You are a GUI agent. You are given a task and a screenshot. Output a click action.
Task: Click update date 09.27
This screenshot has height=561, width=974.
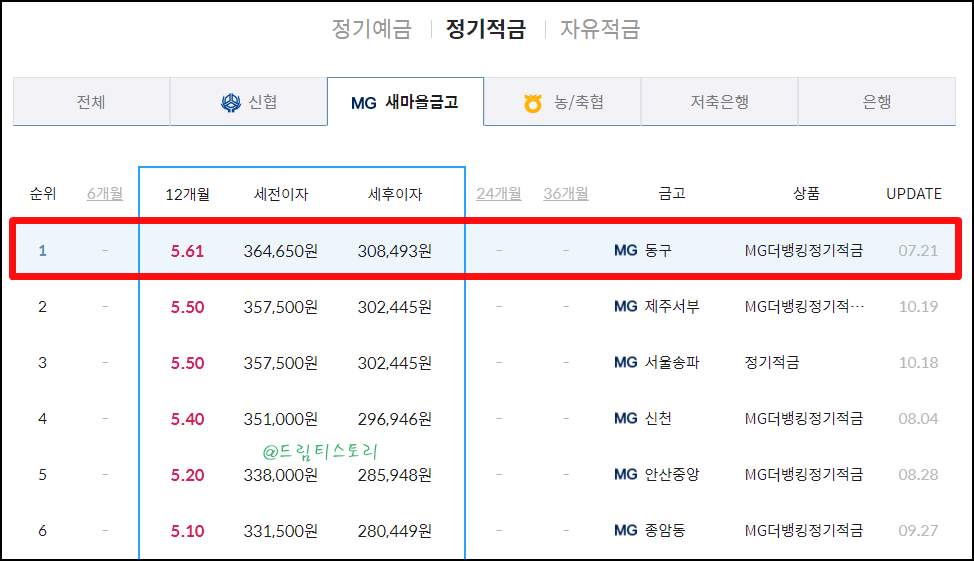click(x=918, y=530)
